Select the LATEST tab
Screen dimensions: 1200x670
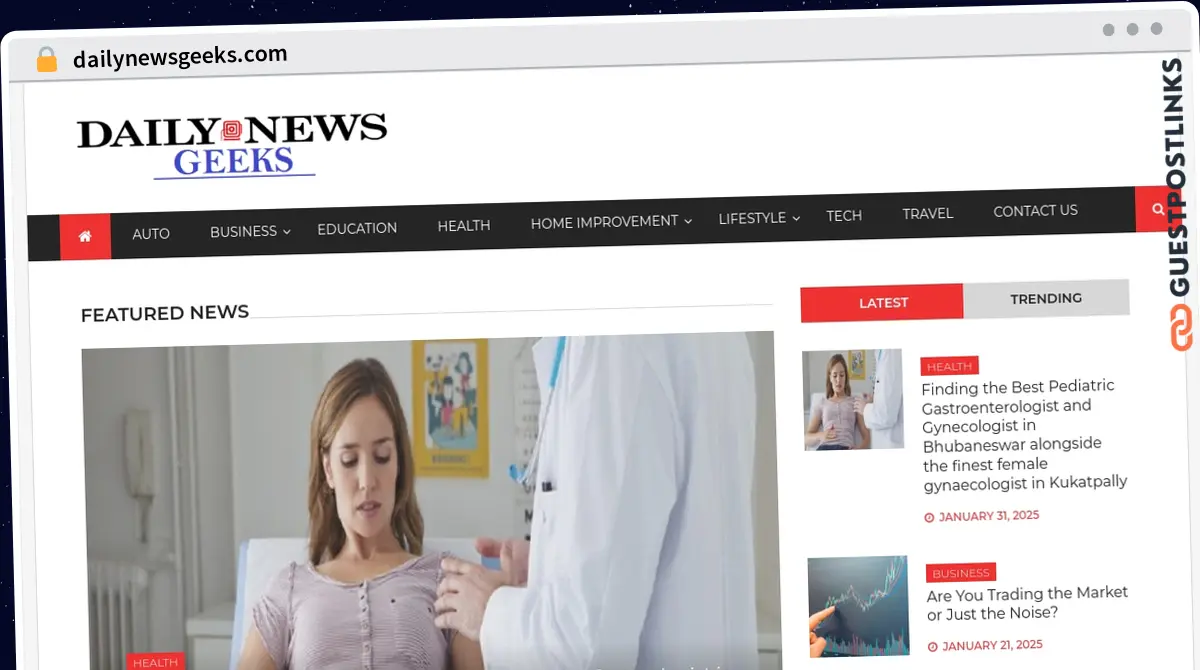point(882,302)
